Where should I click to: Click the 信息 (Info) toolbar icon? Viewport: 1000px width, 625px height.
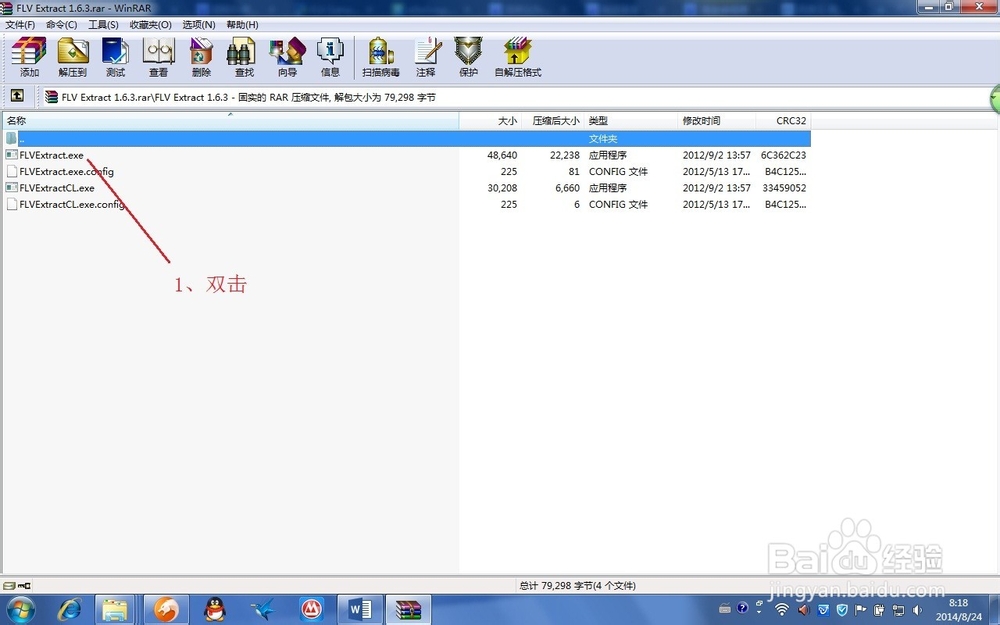pyautogui.click(x=330, y=57)
